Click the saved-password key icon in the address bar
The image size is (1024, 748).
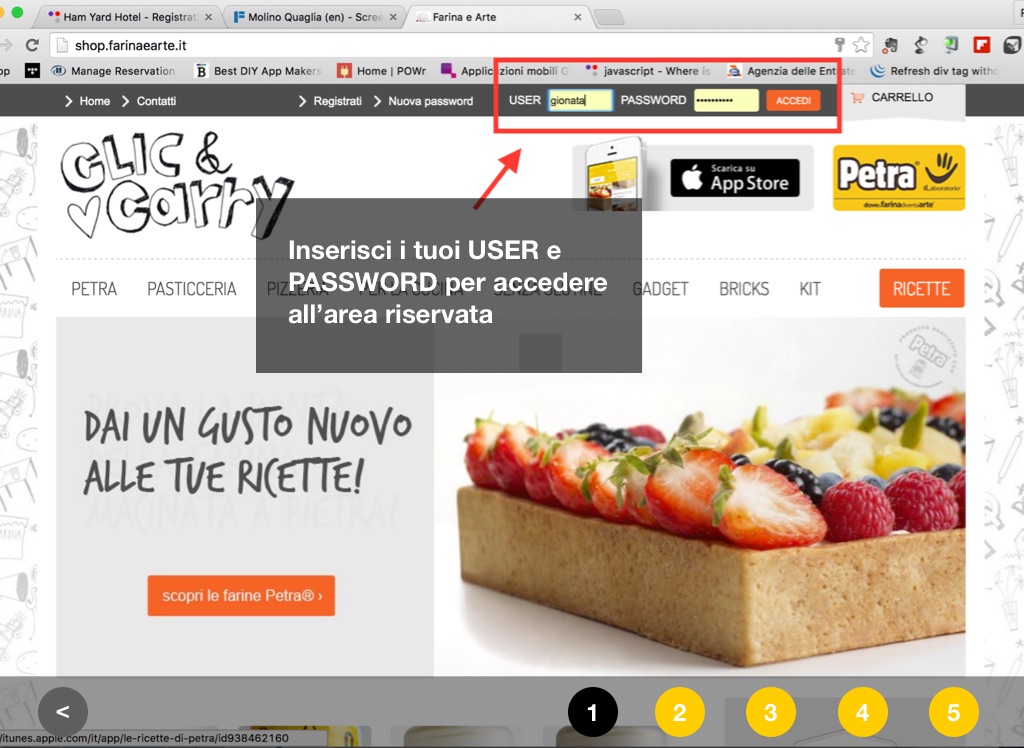tap(840, 45)
